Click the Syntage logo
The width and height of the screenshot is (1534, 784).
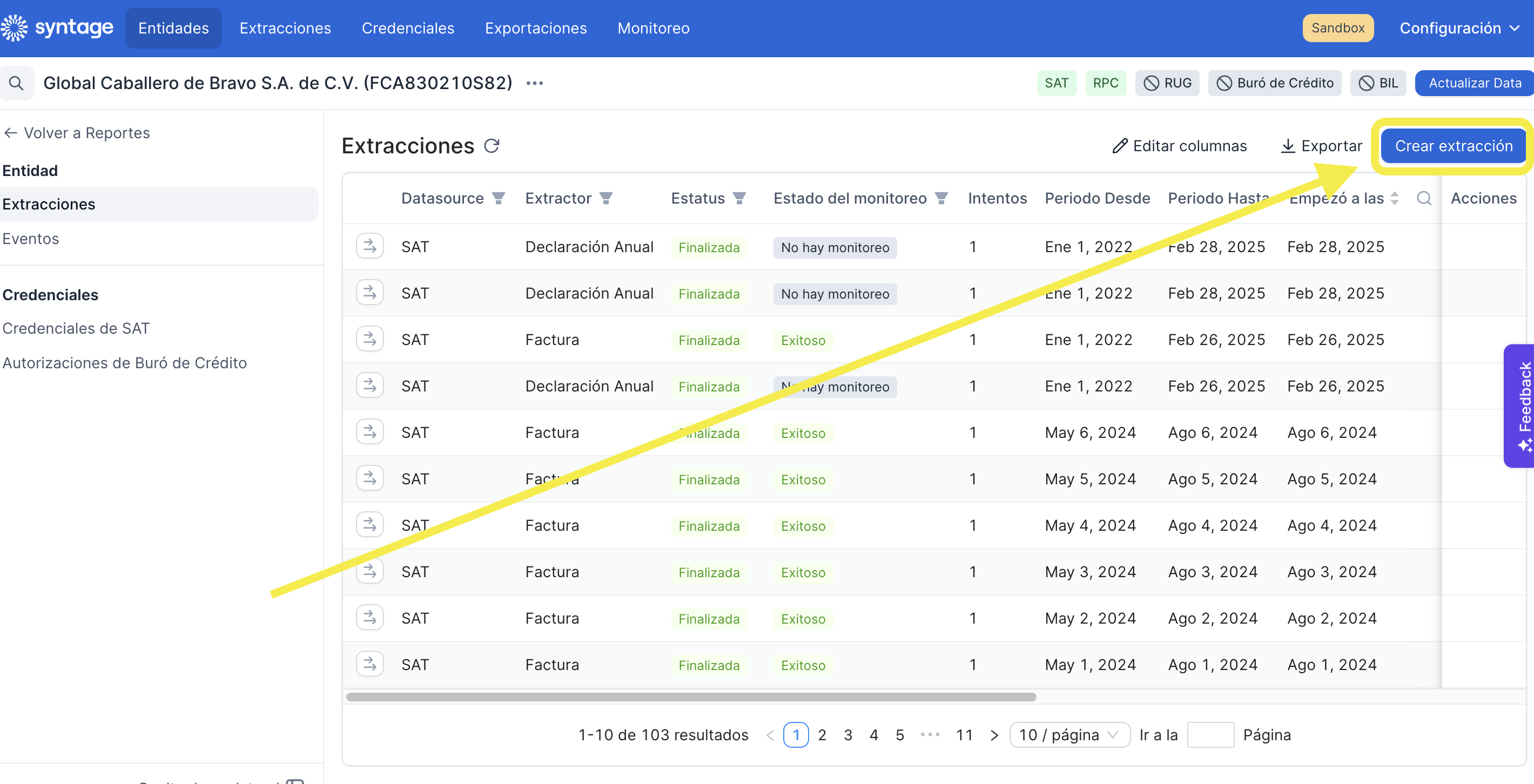57,28
